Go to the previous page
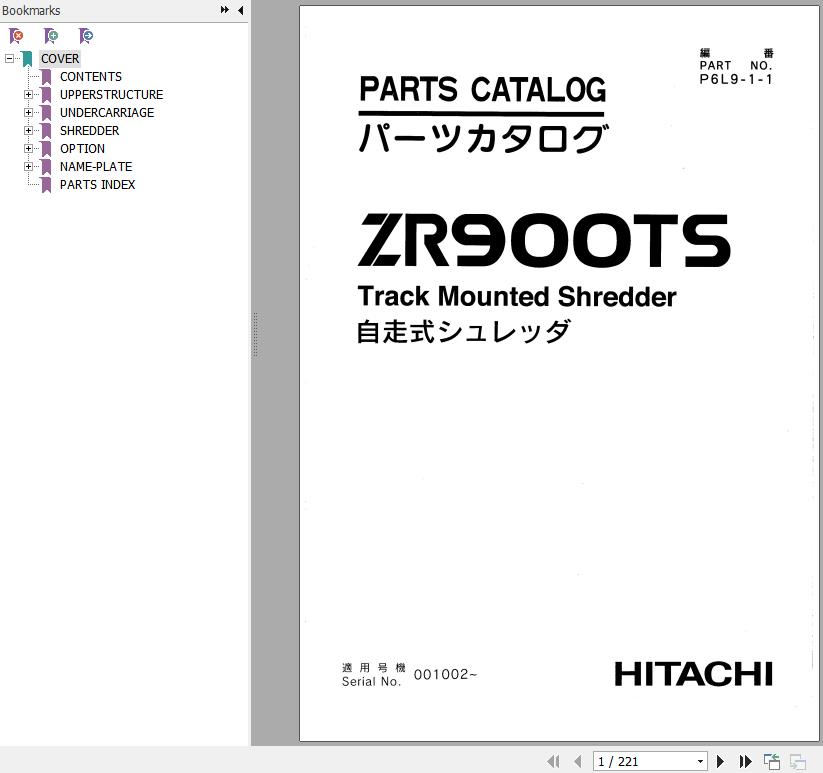Screen dimensions: 823x773 tap(578, 761)
